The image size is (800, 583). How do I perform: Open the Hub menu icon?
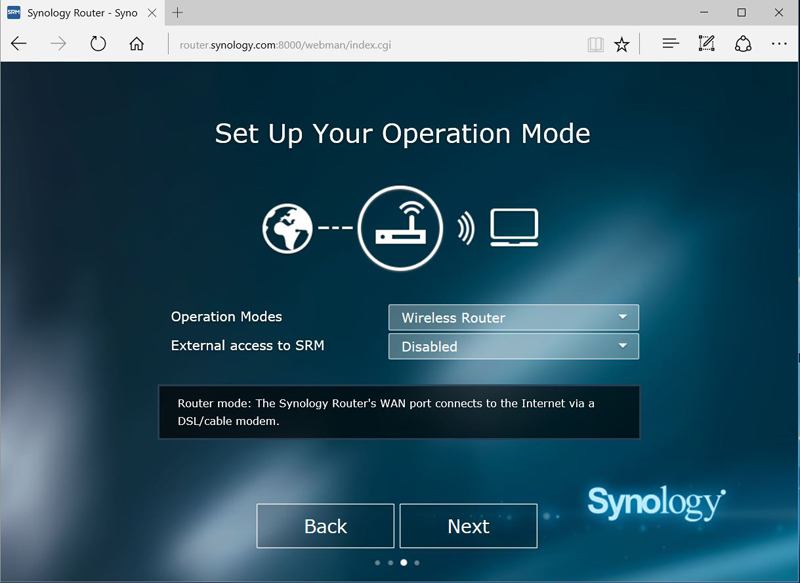coord(670,44)
